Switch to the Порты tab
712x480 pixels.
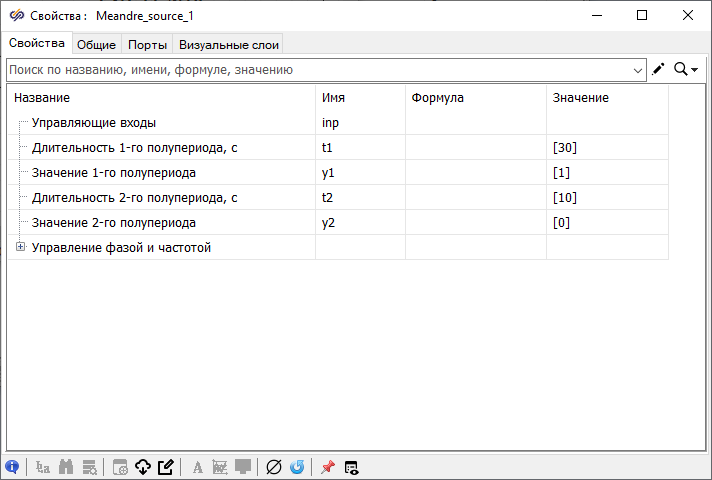click(148, 44)
